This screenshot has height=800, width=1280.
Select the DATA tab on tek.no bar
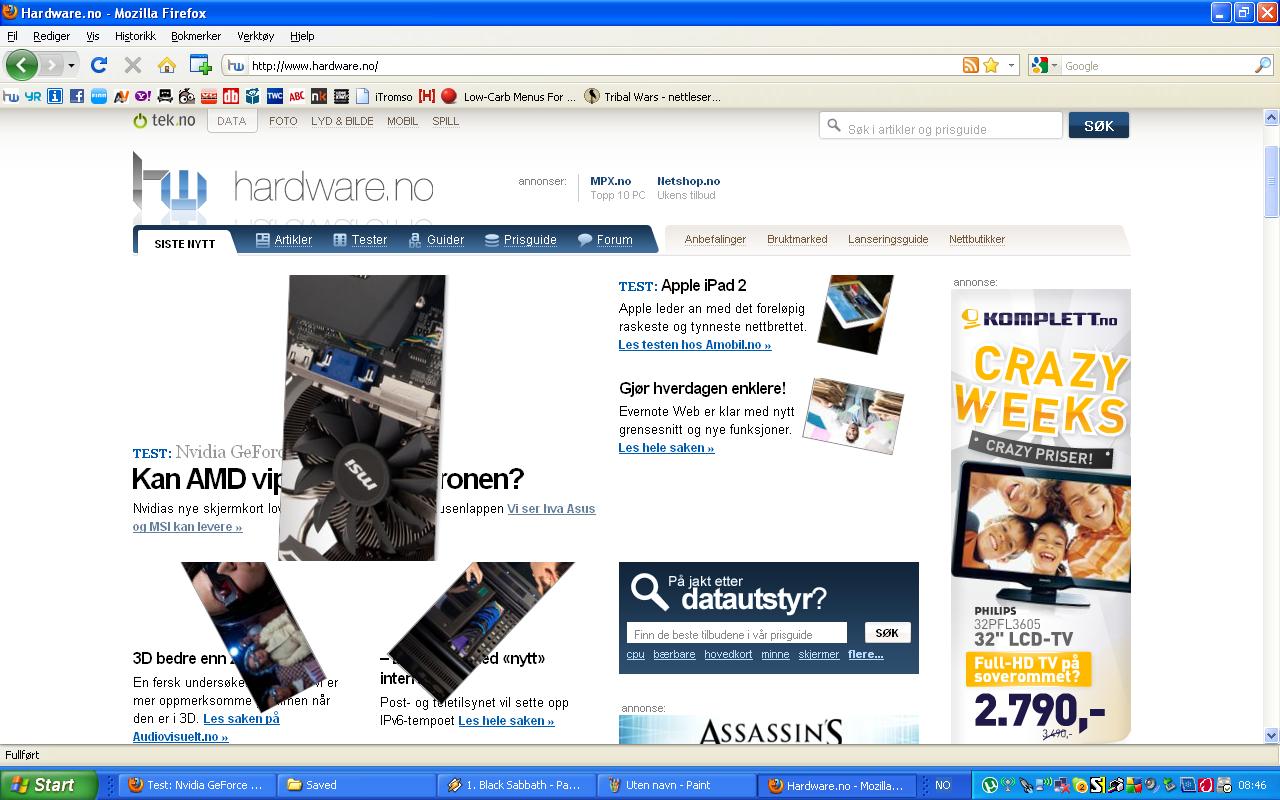point(231,121)
